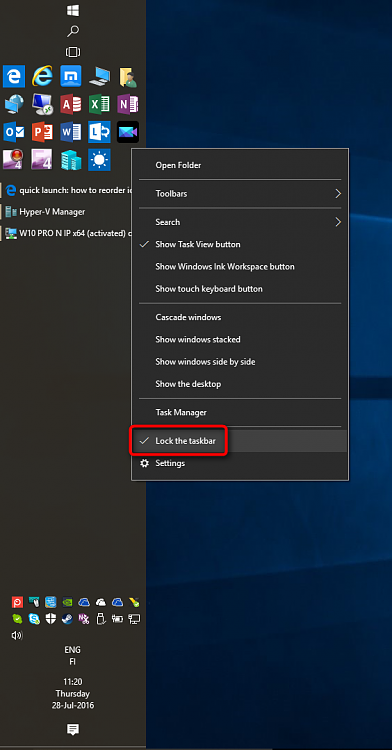Launch Microsoft Lync

coord(99,132)
